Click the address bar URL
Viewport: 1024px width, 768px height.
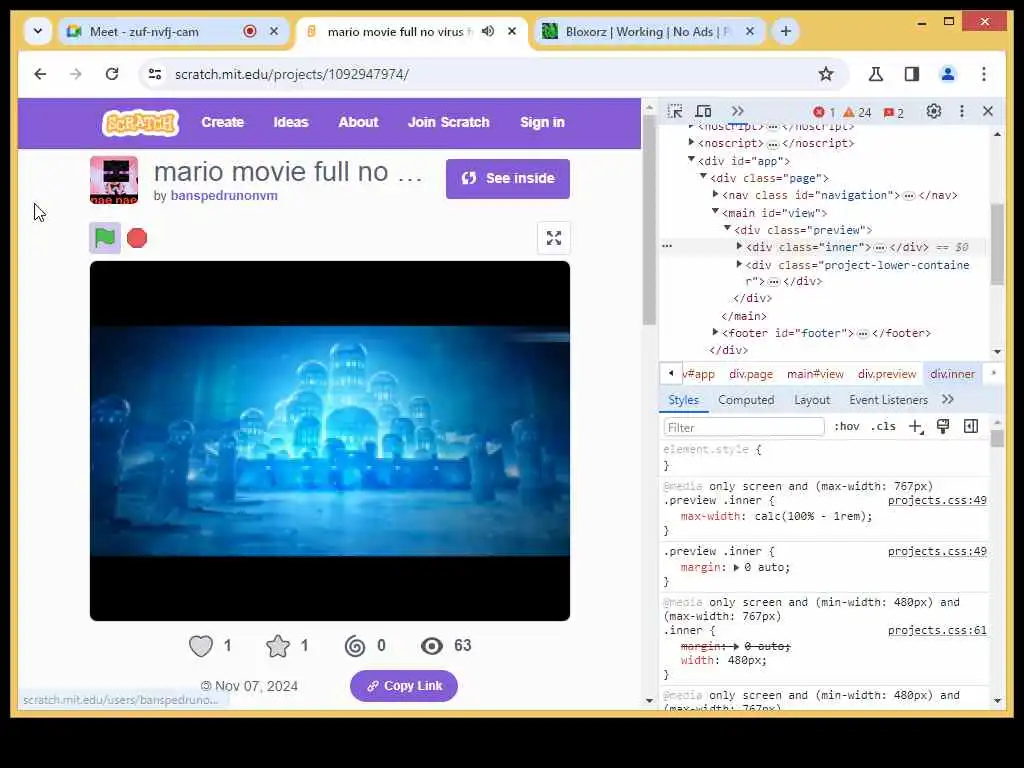292,74
